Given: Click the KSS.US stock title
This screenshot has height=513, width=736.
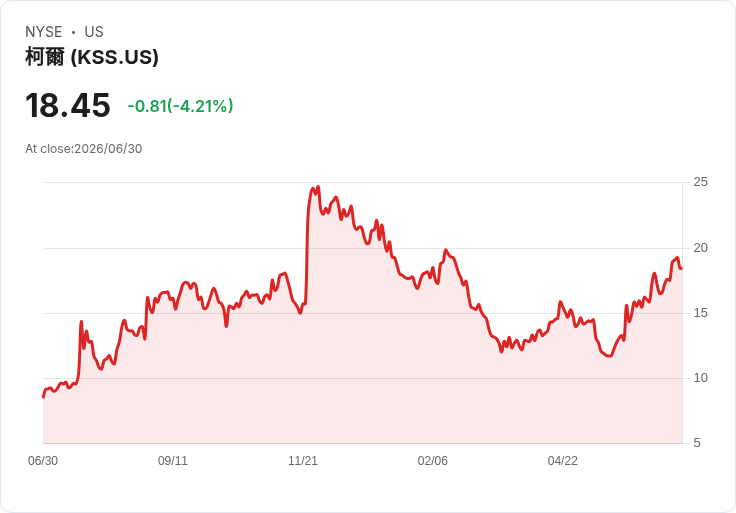Looking at the screenshot, I should pyautogui.click(x=92, y=57).
